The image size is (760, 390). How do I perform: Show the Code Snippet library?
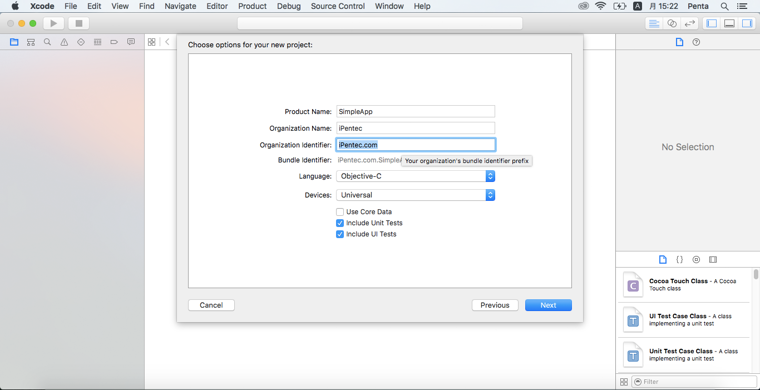680,260
